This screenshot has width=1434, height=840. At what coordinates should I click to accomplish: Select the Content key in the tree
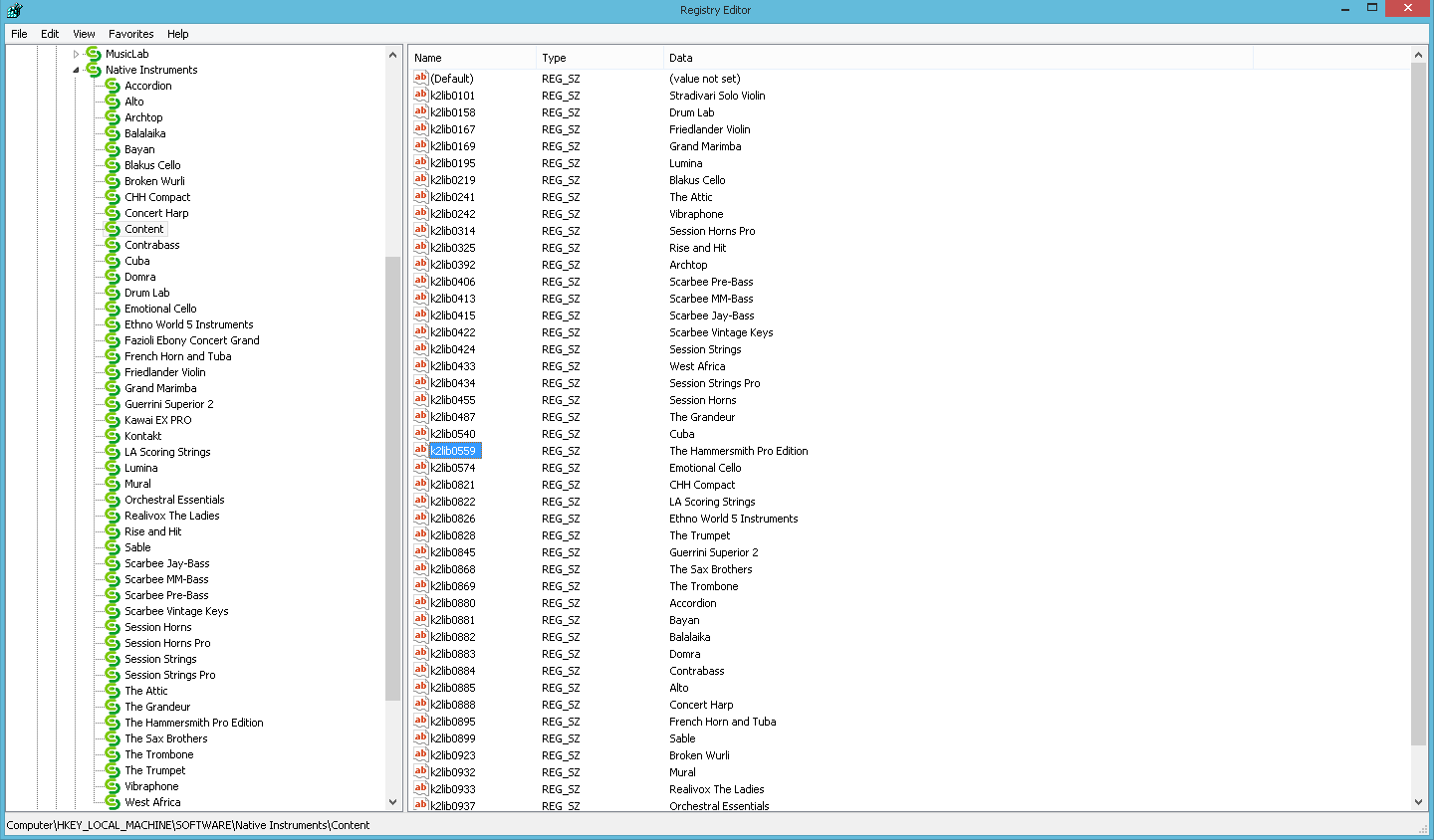[144, 229]
